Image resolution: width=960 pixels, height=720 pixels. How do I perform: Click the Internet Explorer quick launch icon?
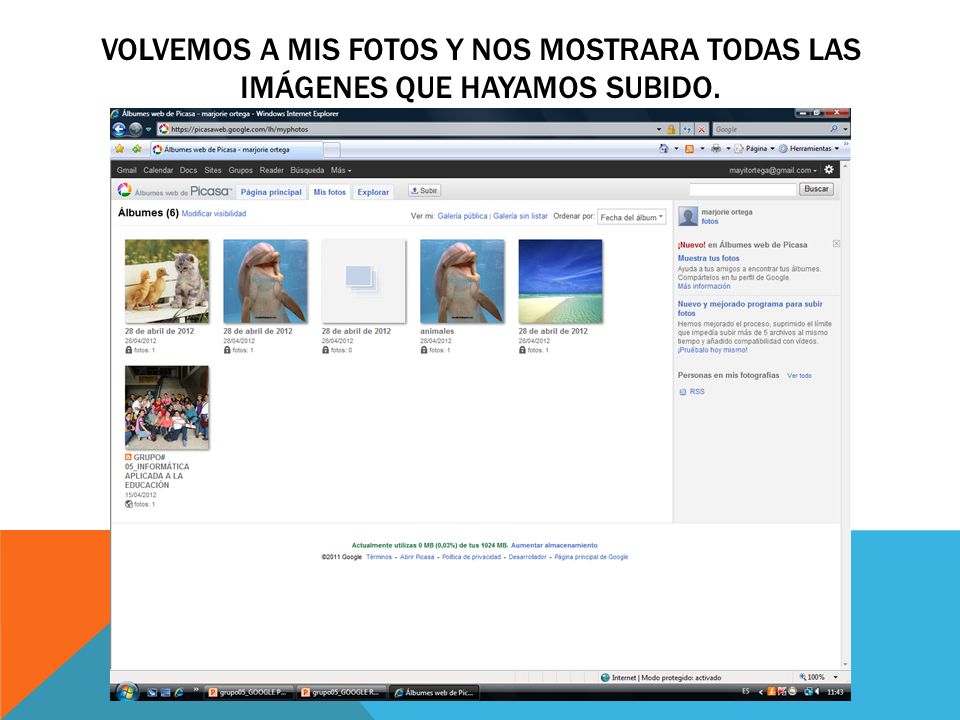(x=179, y=692)
